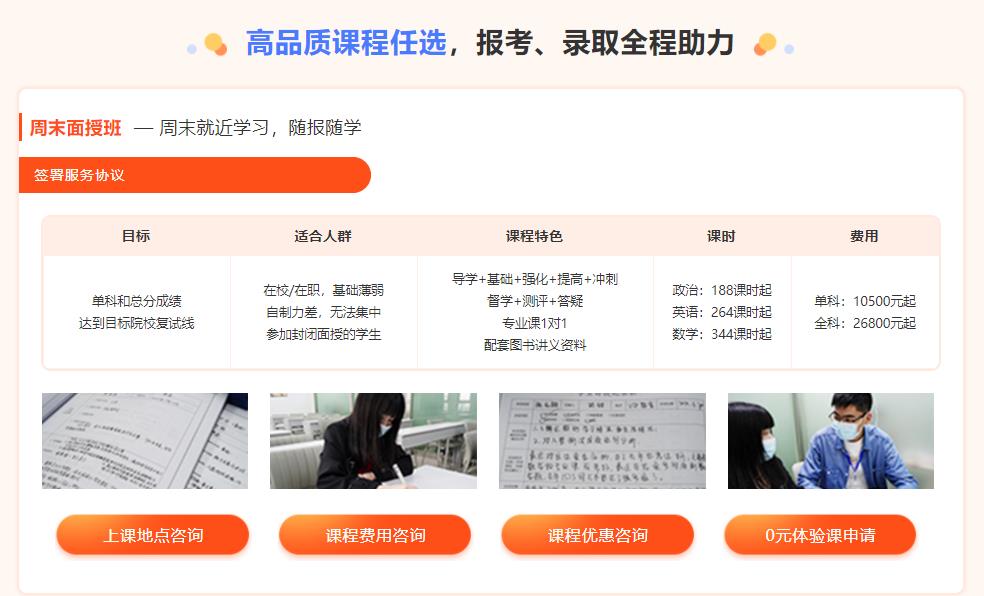The image size is (984, 596).
Task: Click the 报考、录取全程助力 title text
Action: click(605, 43)
